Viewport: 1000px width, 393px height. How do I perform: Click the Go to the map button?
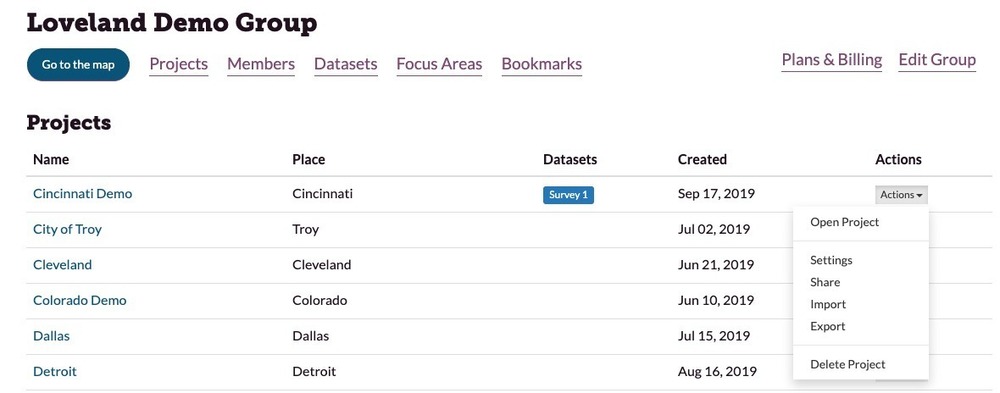78,64
